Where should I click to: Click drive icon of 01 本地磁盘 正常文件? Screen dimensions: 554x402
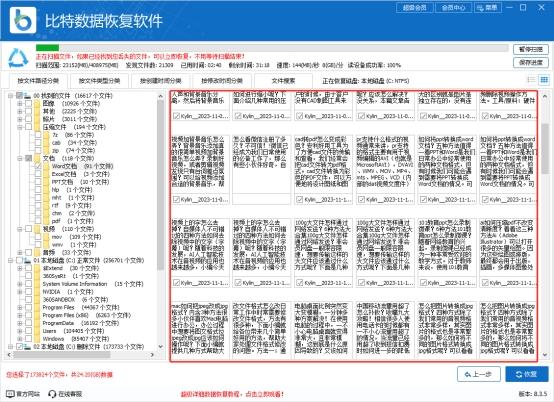(x=28, y=260)
